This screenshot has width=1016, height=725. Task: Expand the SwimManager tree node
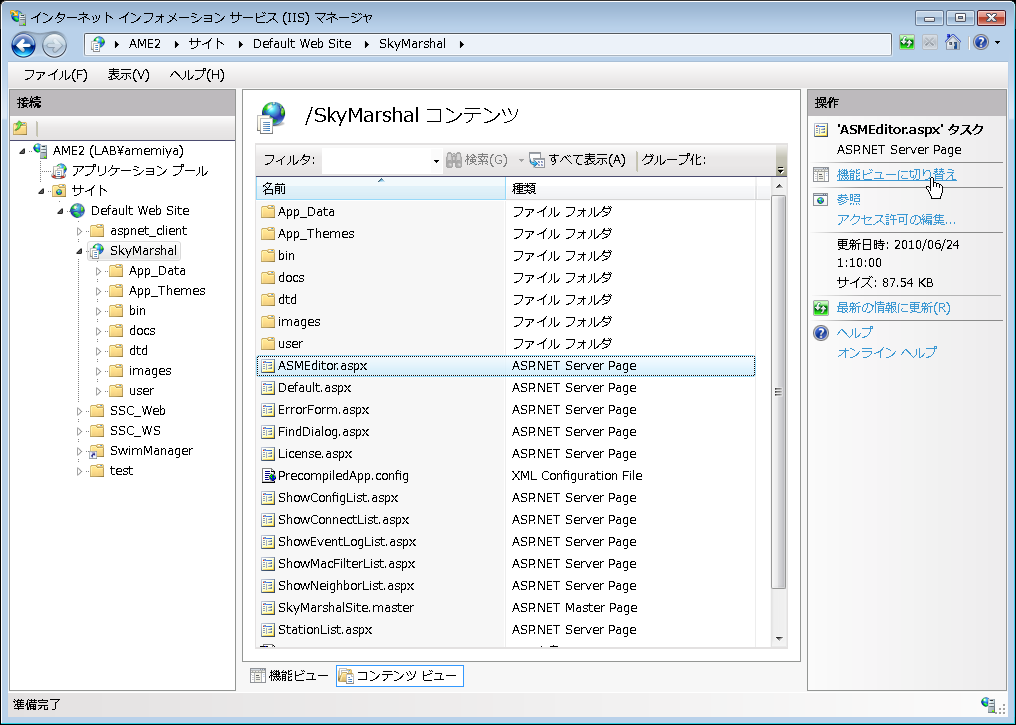79,452
